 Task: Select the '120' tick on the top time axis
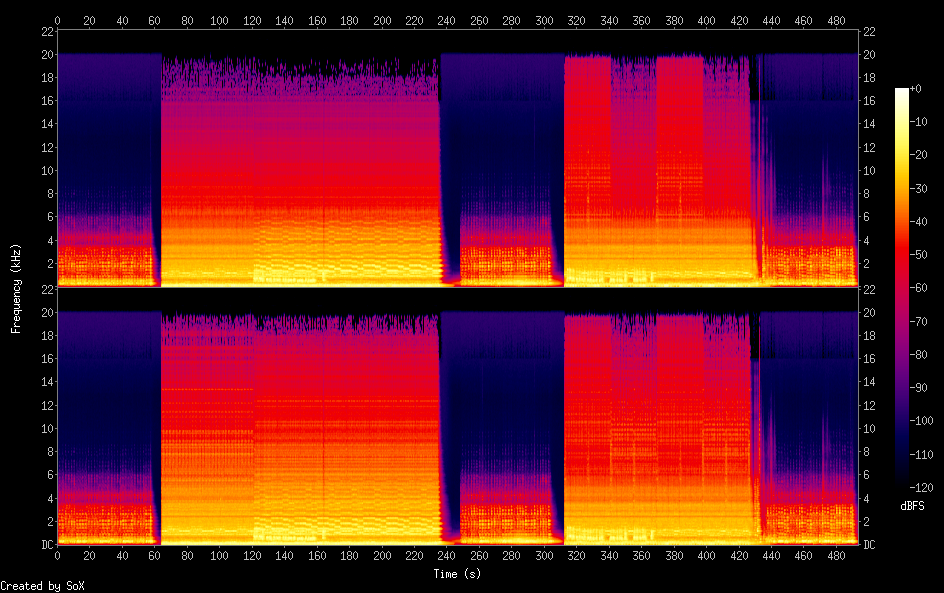point(253,19)
